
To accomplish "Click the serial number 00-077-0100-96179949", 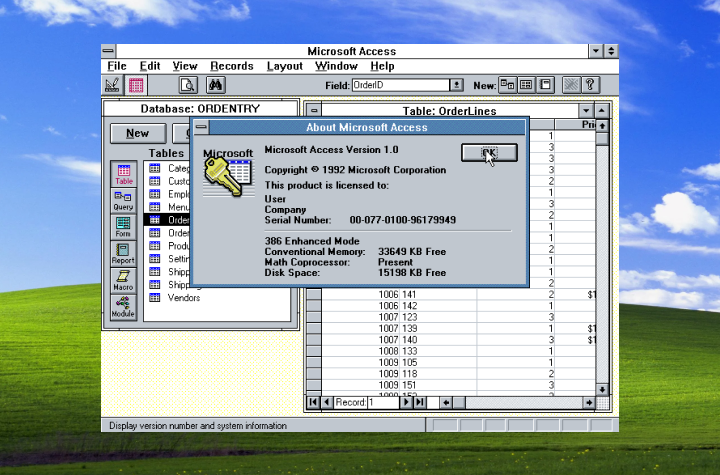I will [x=403, y=220].
